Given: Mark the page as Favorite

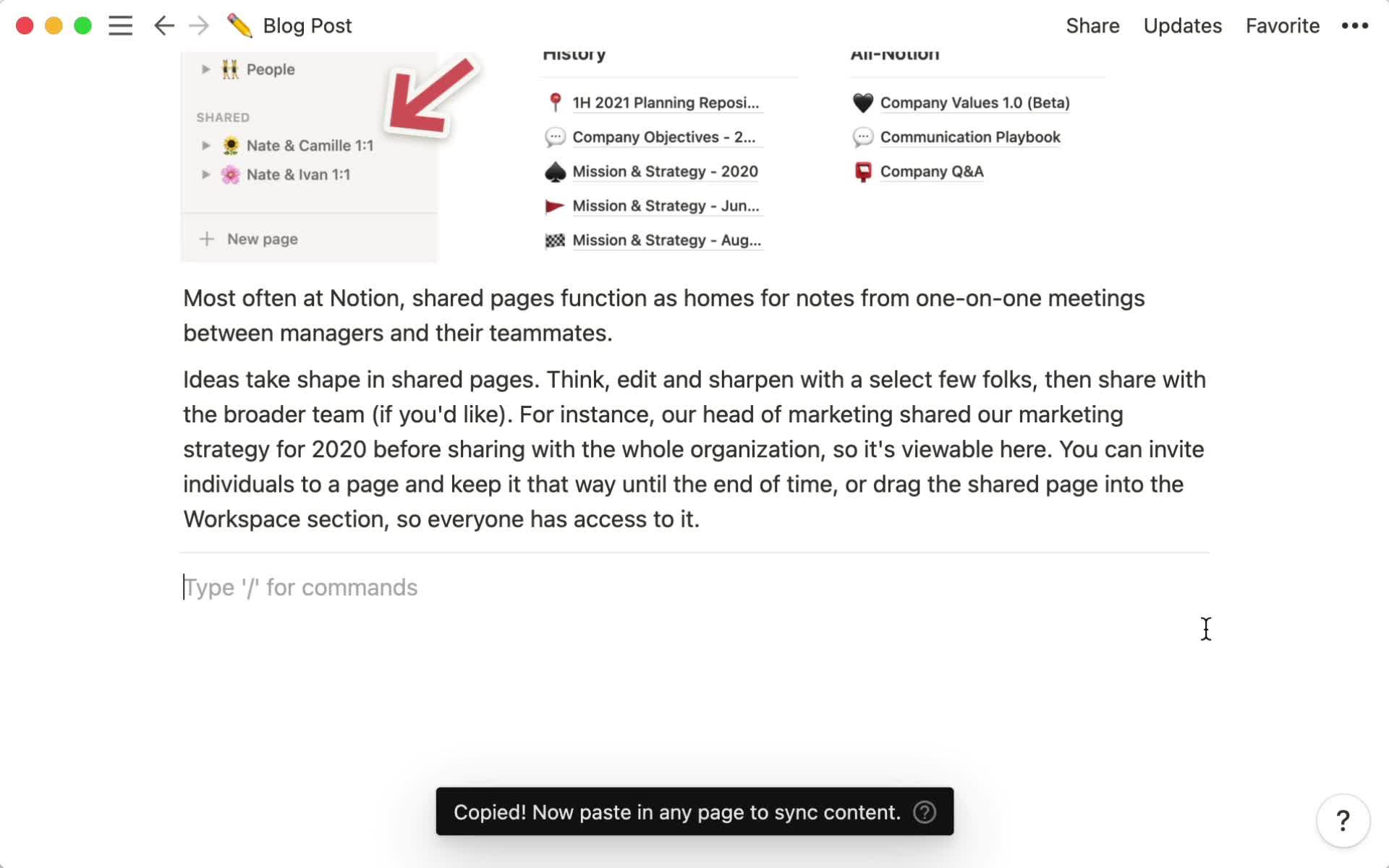Looking at the screenshot, I should pyautogui.click(x=1282, y=26).
